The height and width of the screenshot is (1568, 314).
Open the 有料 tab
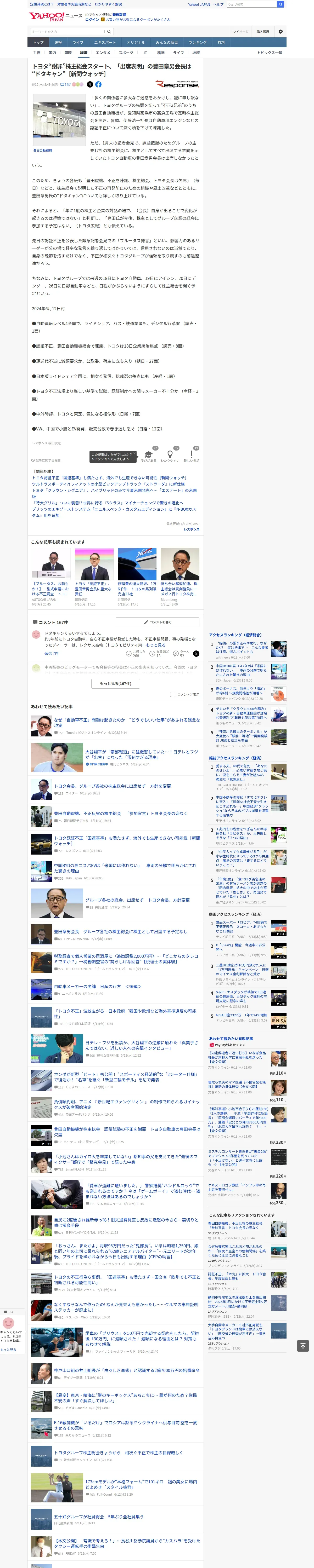click(221, 43)
